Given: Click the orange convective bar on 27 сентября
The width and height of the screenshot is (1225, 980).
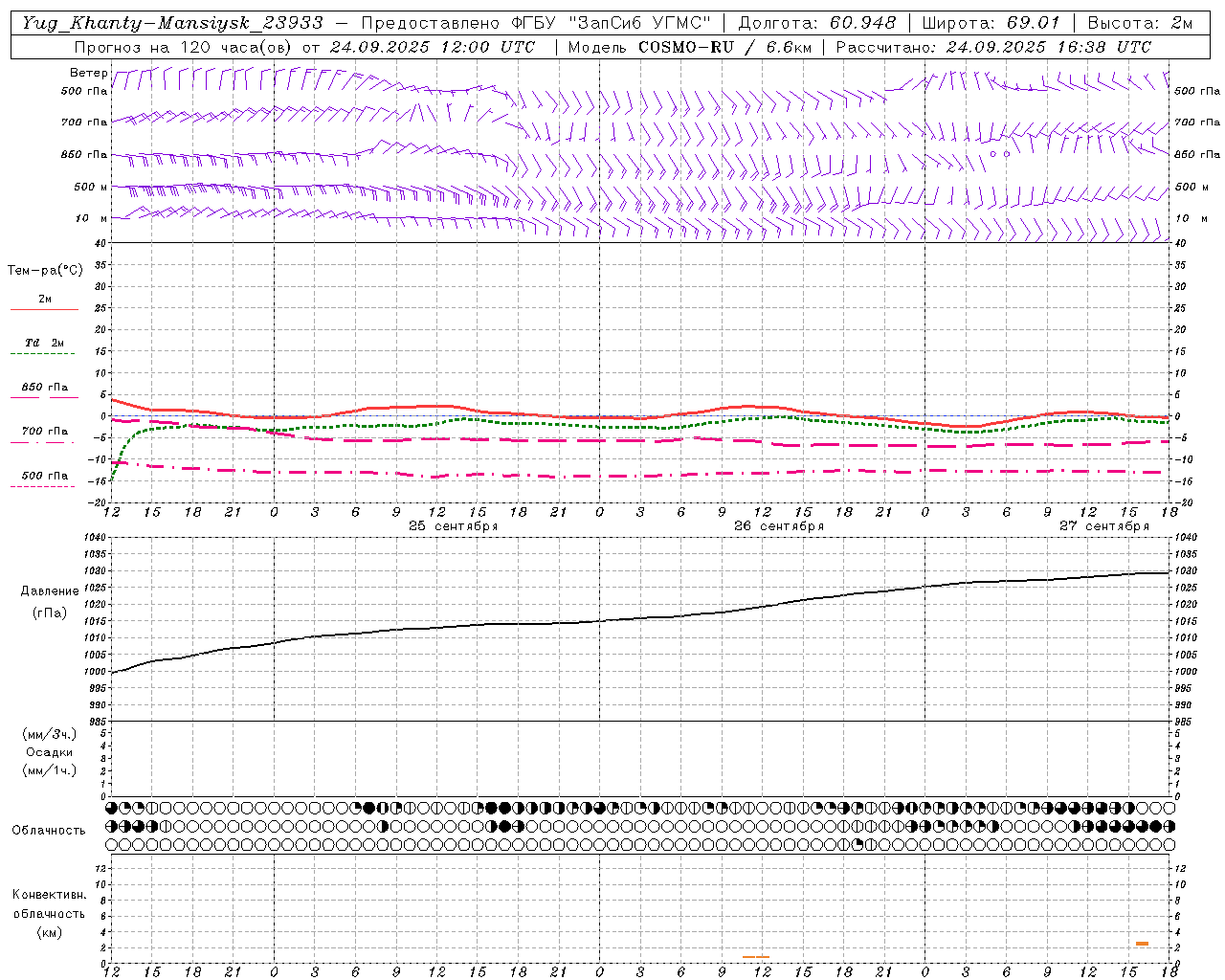Looking at the screenshot, I should 1143,944.
